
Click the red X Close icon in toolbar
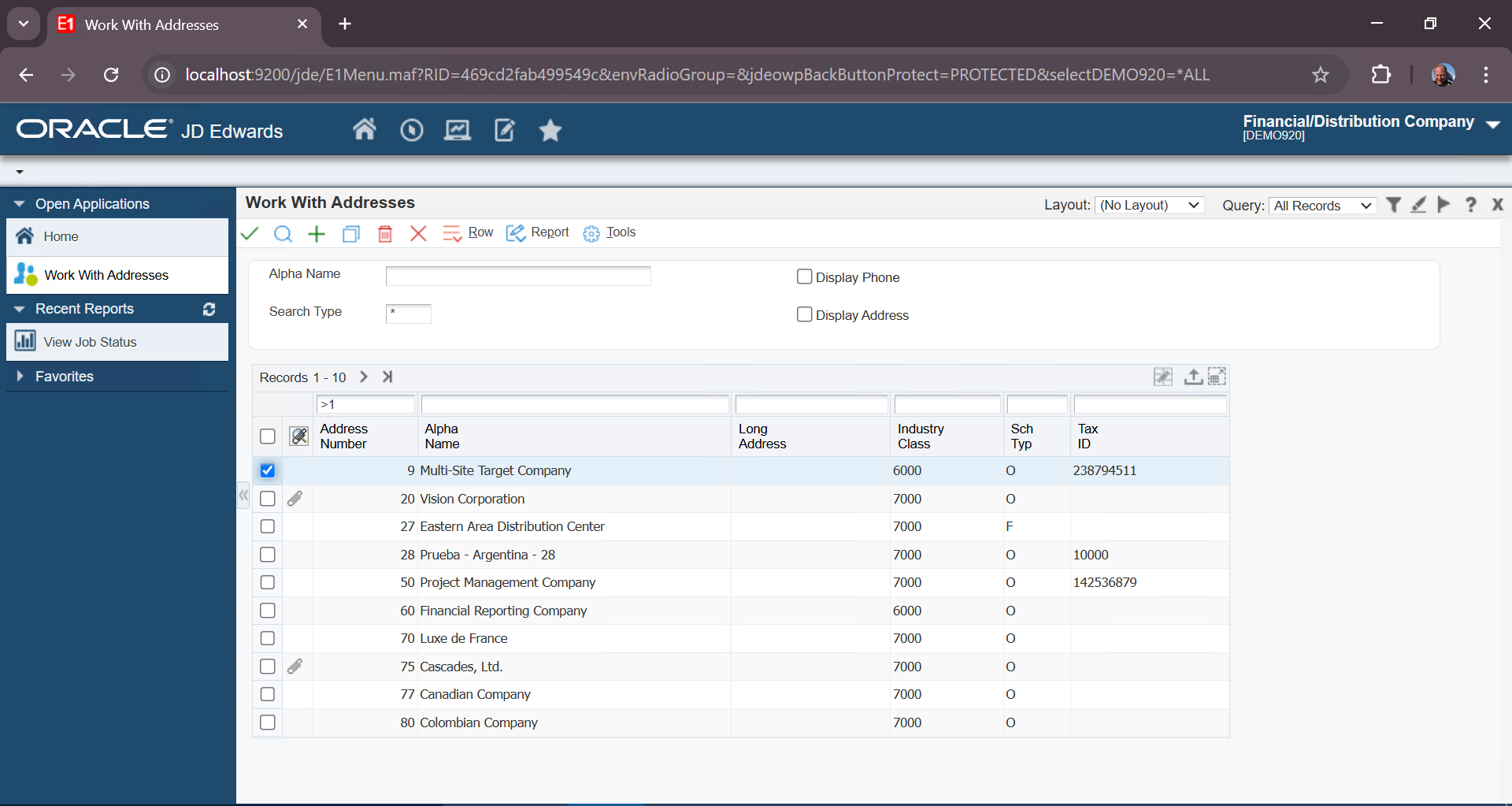[x=418, y=233]
